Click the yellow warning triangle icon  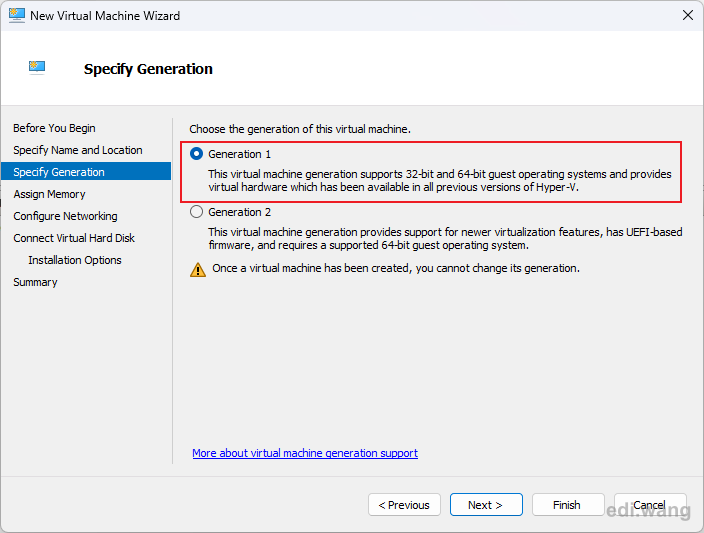coord(198,269)
